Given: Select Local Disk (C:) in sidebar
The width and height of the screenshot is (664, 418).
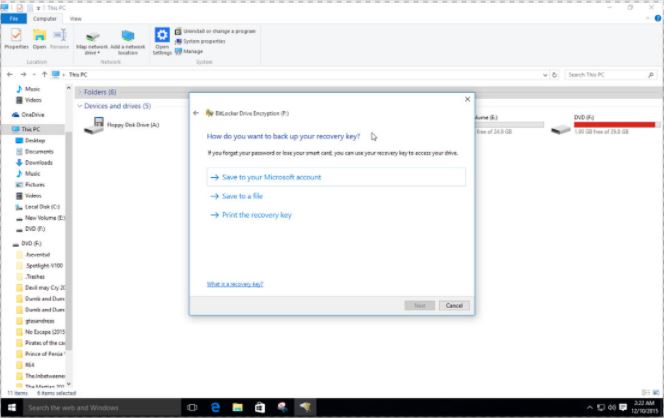Looking at the screenshot, I should pyautogui.click(x=38, y=207).
